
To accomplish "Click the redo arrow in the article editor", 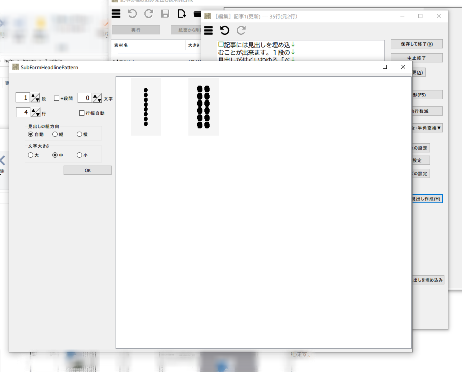I will 241,31.
